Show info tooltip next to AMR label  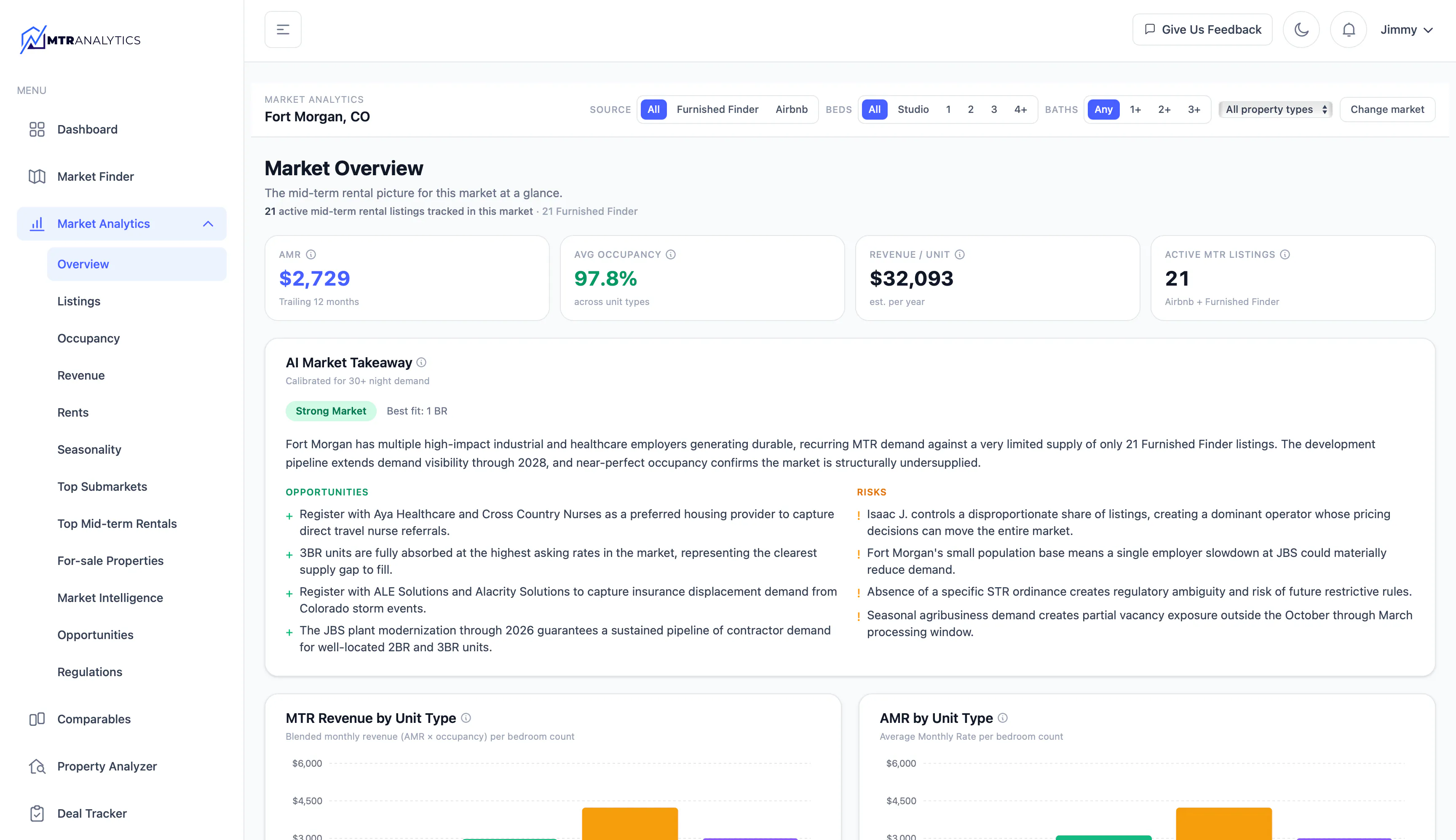pos(311,254)
